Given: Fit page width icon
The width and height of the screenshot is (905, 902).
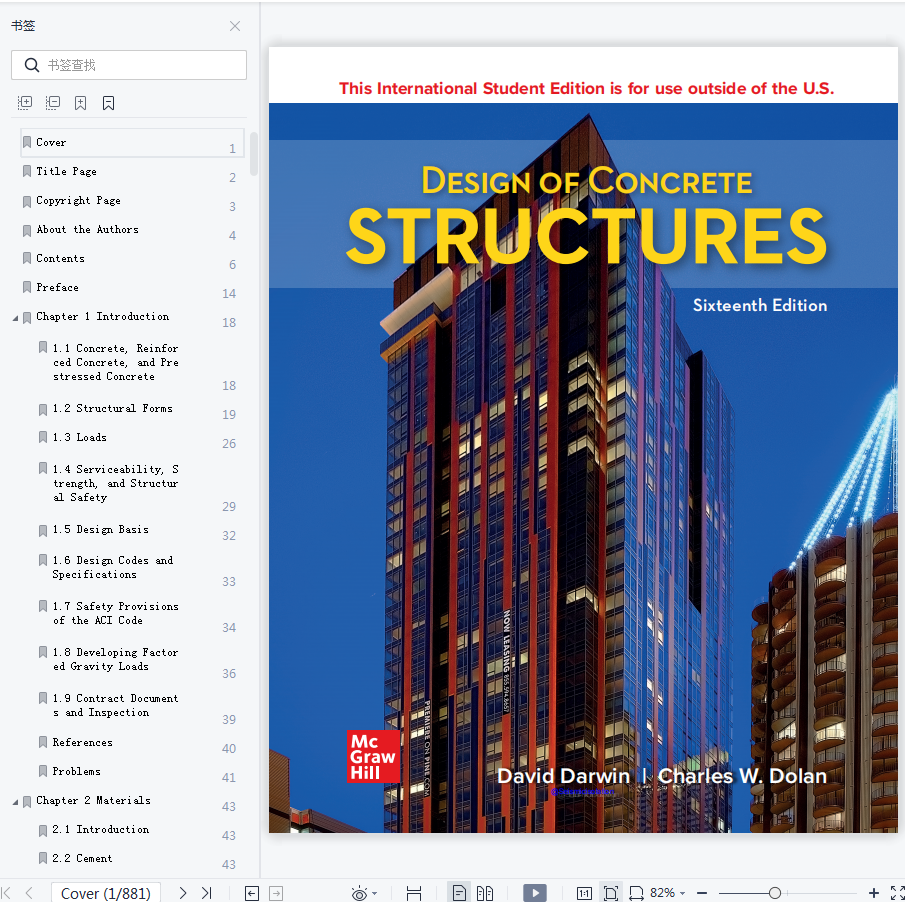Looking at the screenshot, I should coord(636,893).
